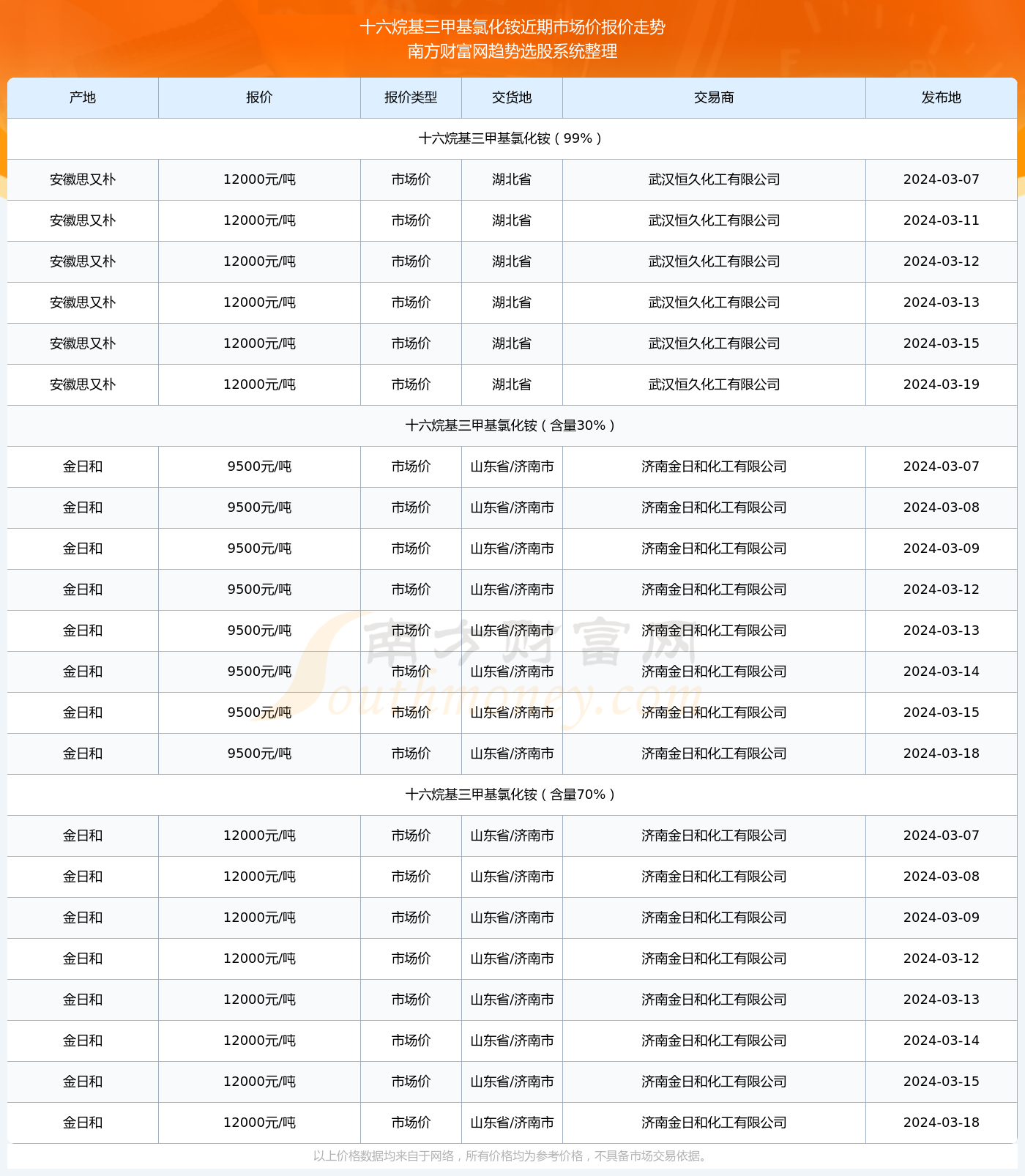This screenshot has width=1025, height=1176.
Task: Select the 报价类型 column header
Action: point(411,97)
